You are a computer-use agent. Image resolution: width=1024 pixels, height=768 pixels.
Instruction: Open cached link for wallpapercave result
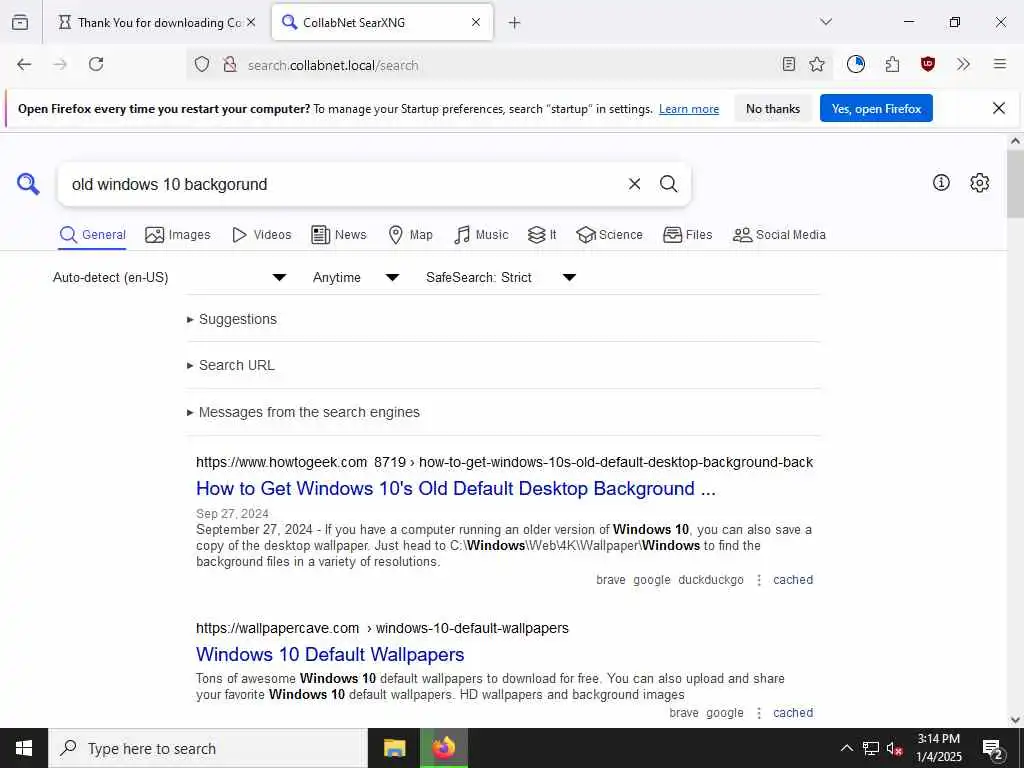coord(793,713)
